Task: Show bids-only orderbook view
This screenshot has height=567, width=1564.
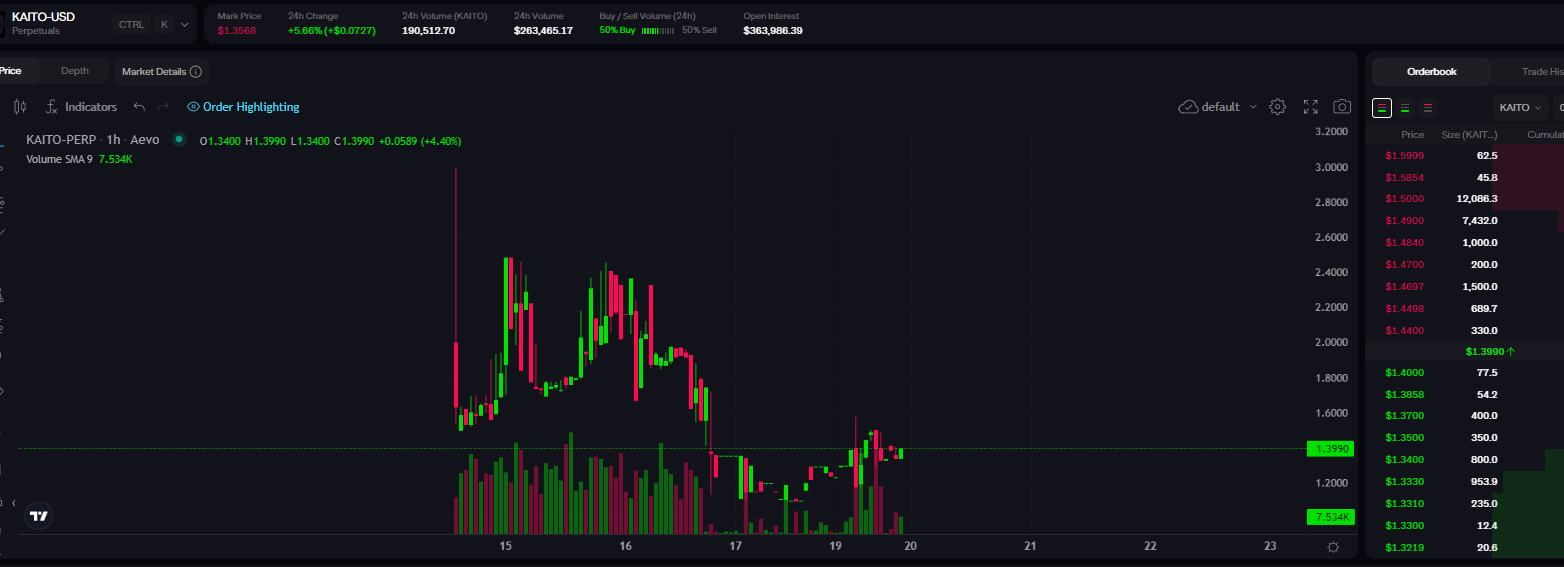Action: click(1405, 108)
